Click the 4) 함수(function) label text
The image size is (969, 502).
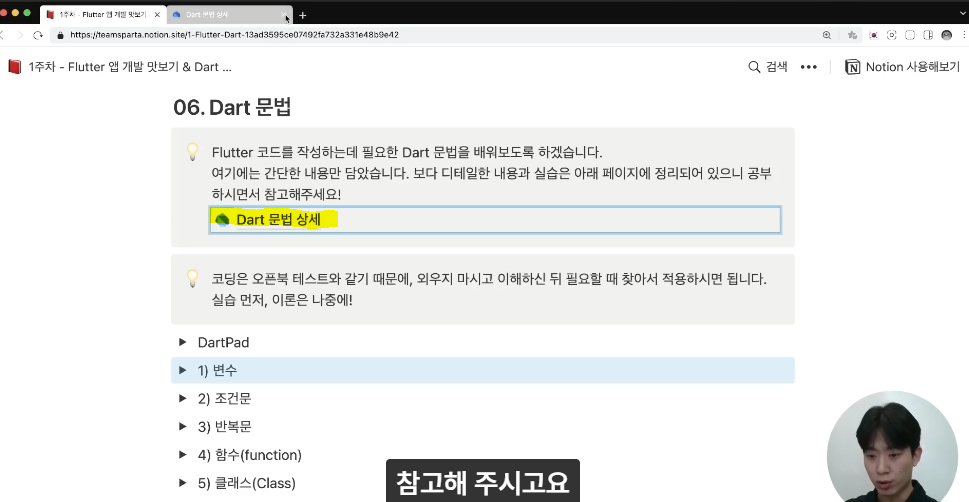tap(250, 455)
